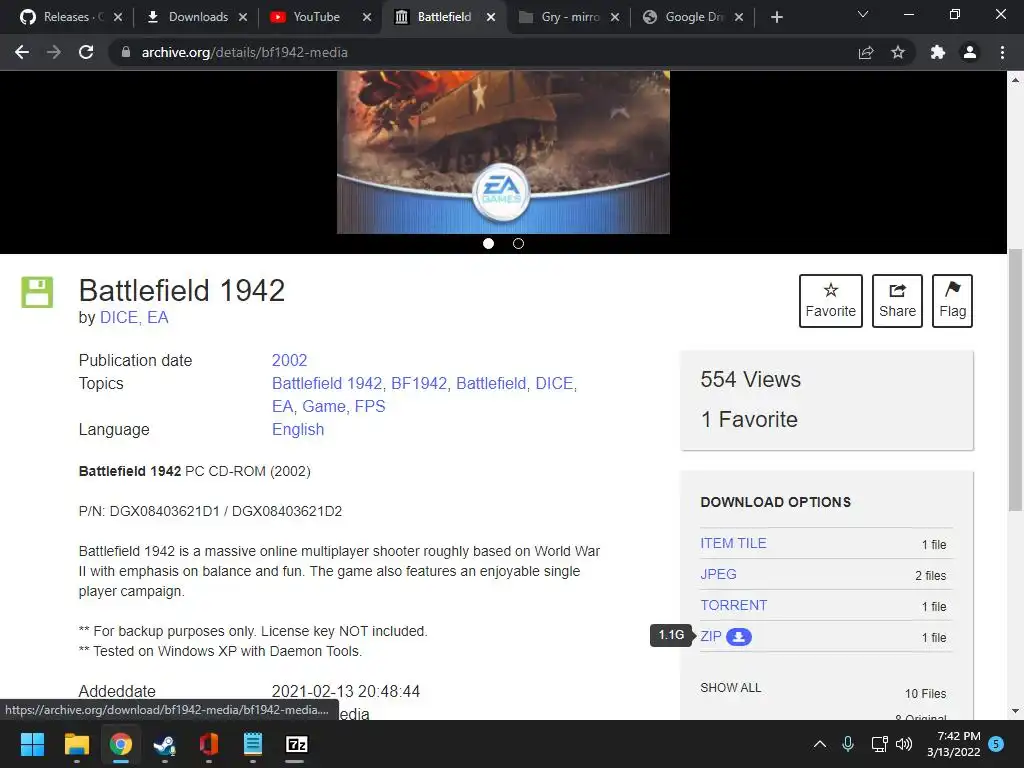Click the Flag button
Screen dimensions: 1024x768
pos(952,300)
